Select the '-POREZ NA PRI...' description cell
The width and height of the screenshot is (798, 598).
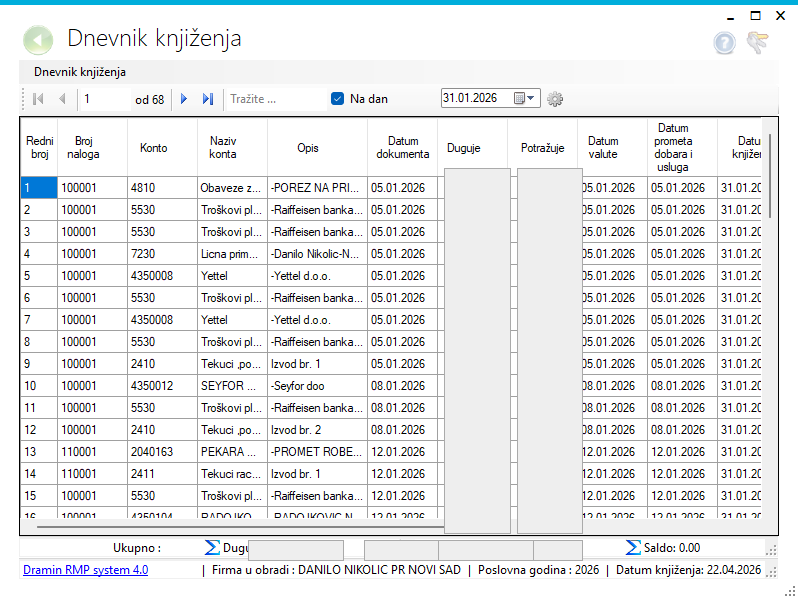(x=317, y=188)
